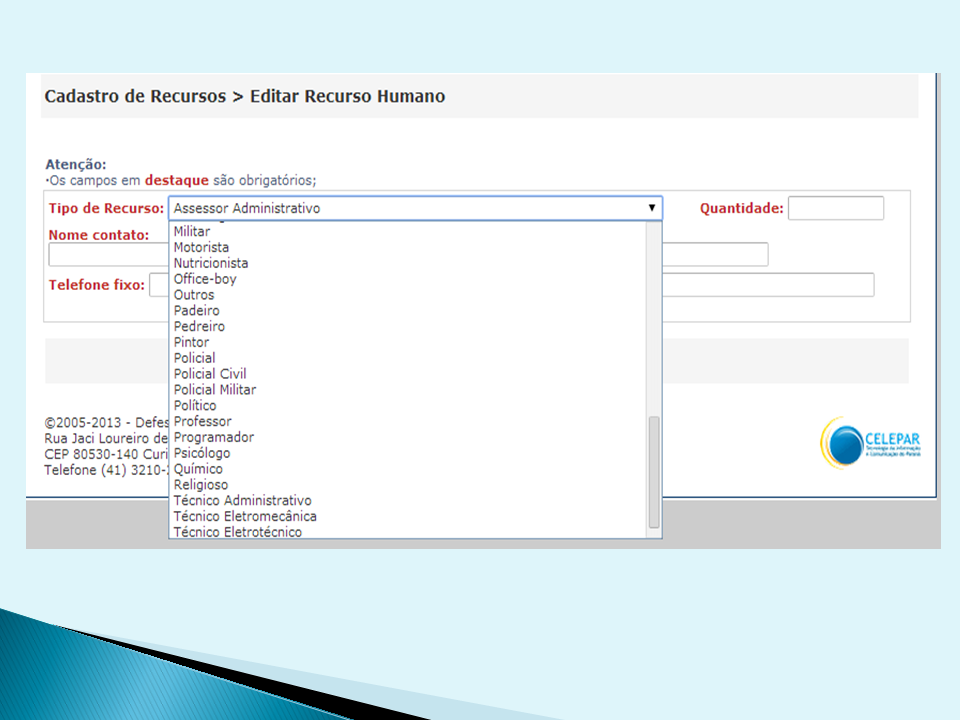Pick the Professor option
This screenshot has width=960, height=720.
point(202,421)
